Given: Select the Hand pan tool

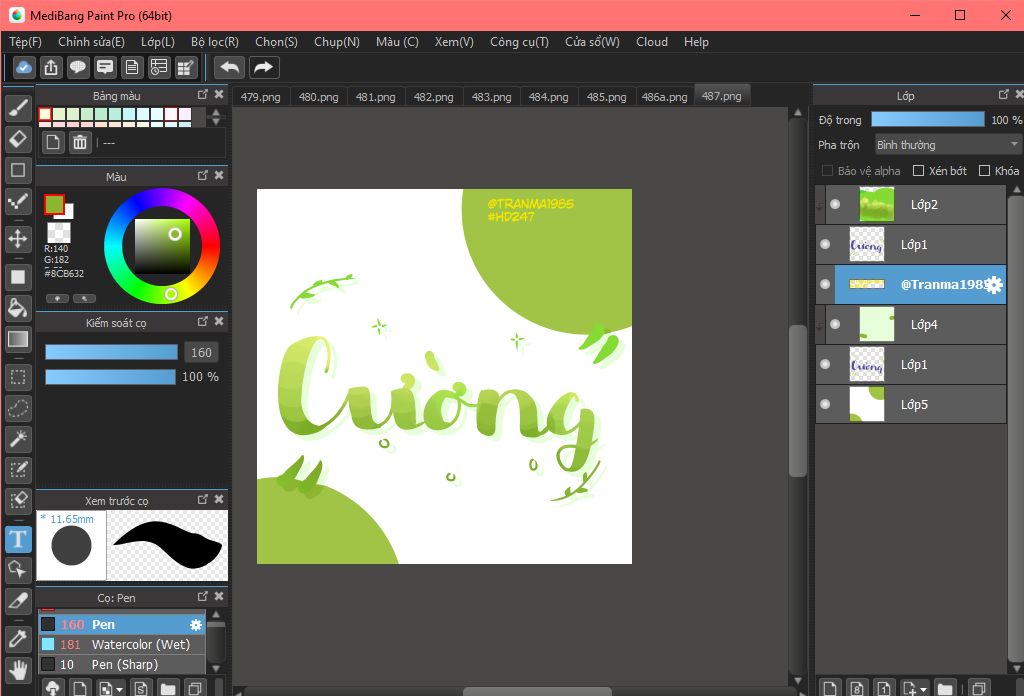Looking at the screenshot, I should coord(18,669).
